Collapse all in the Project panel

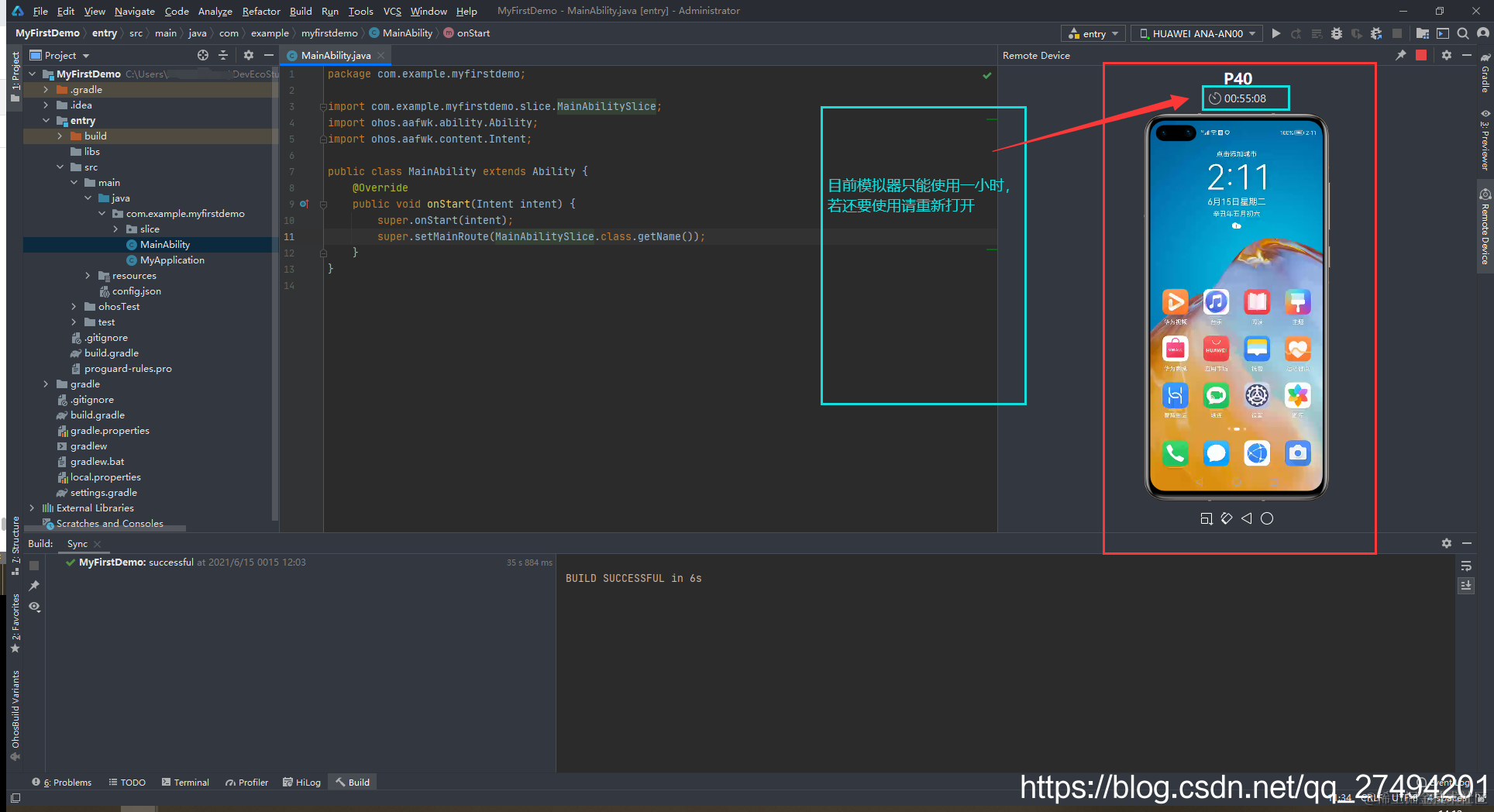[223, 55]
